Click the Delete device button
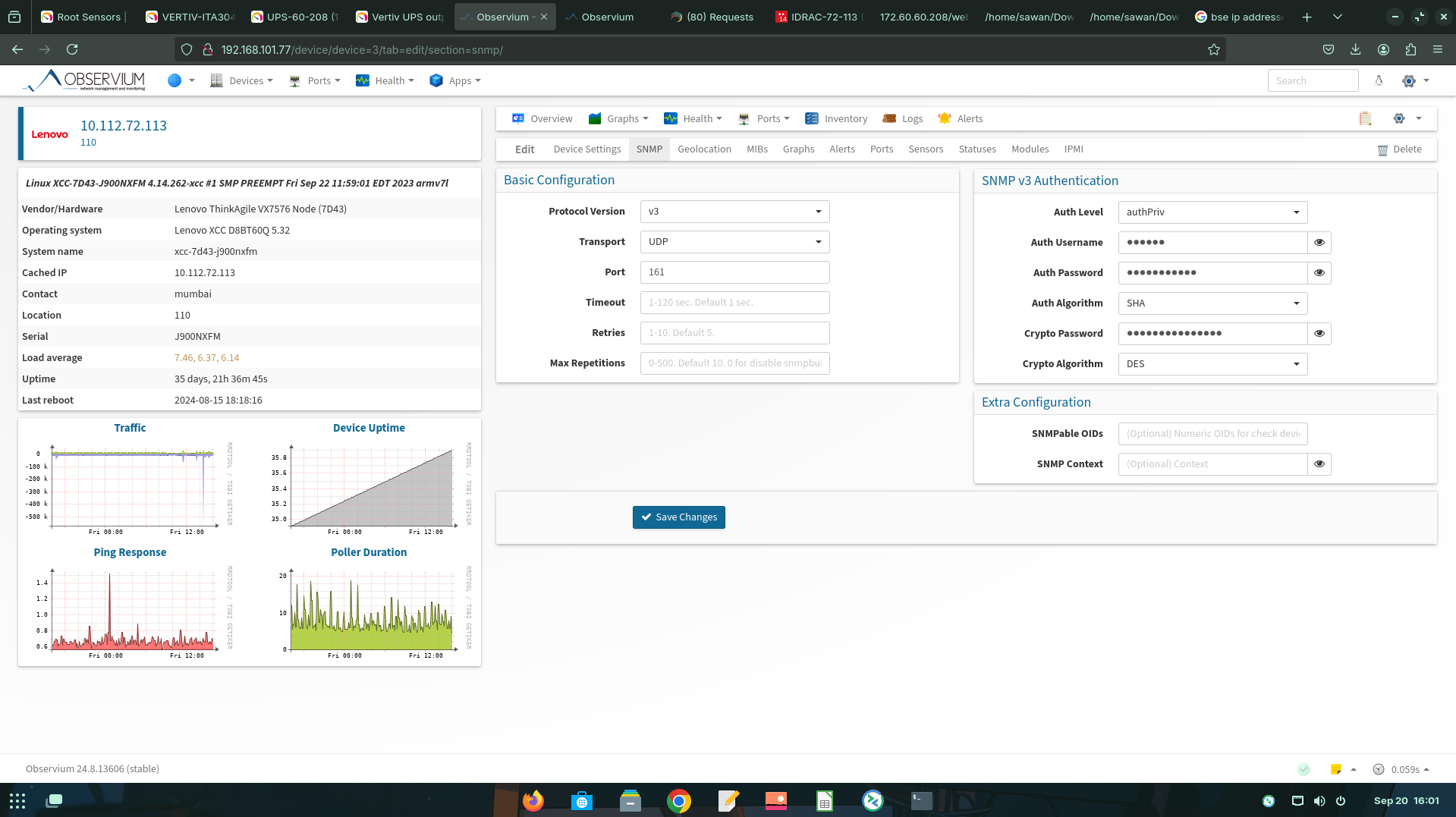 point(1400,149)
